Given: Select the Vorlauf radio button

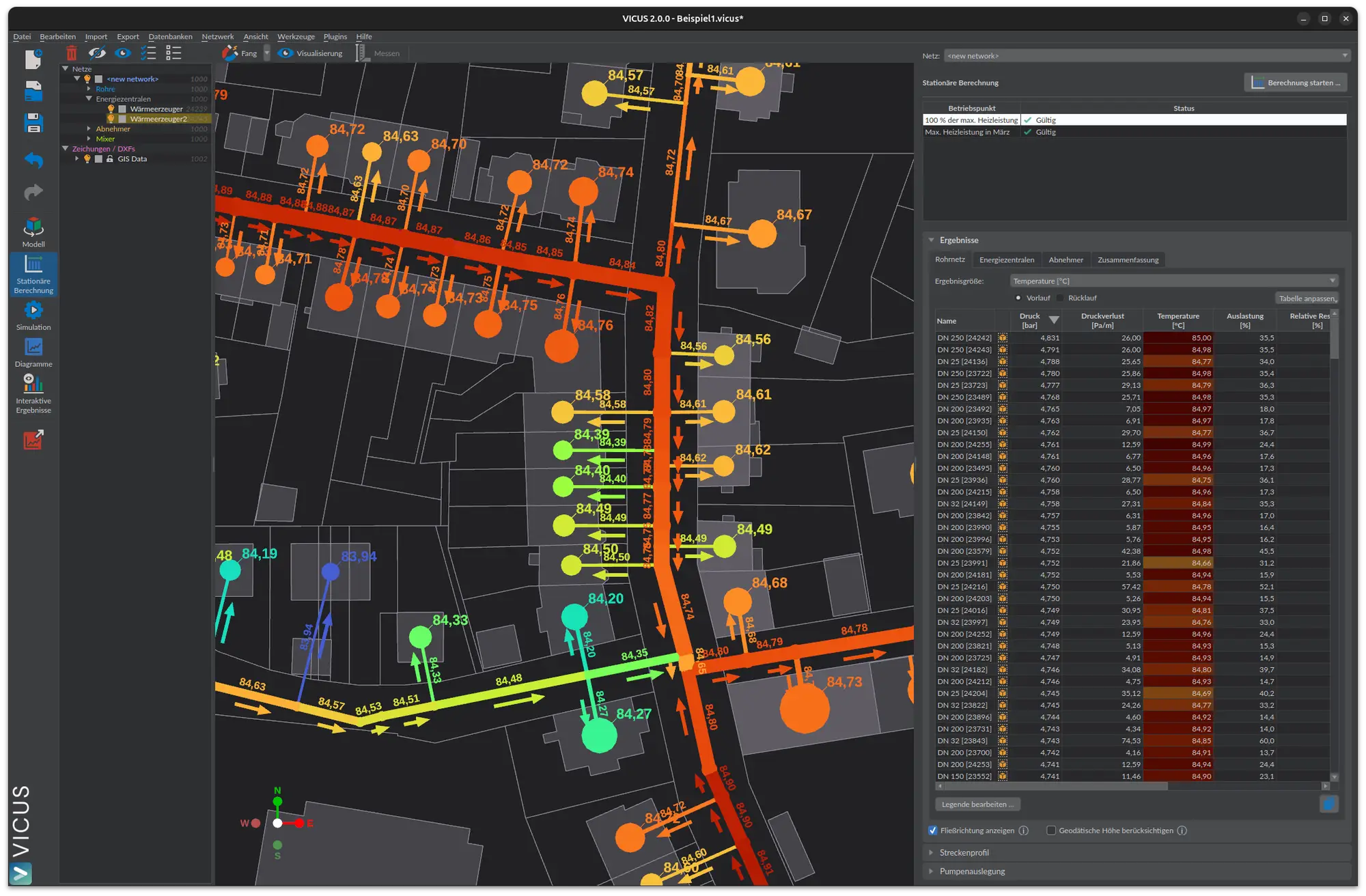Looking at the screenshot, I should 1018,298.
